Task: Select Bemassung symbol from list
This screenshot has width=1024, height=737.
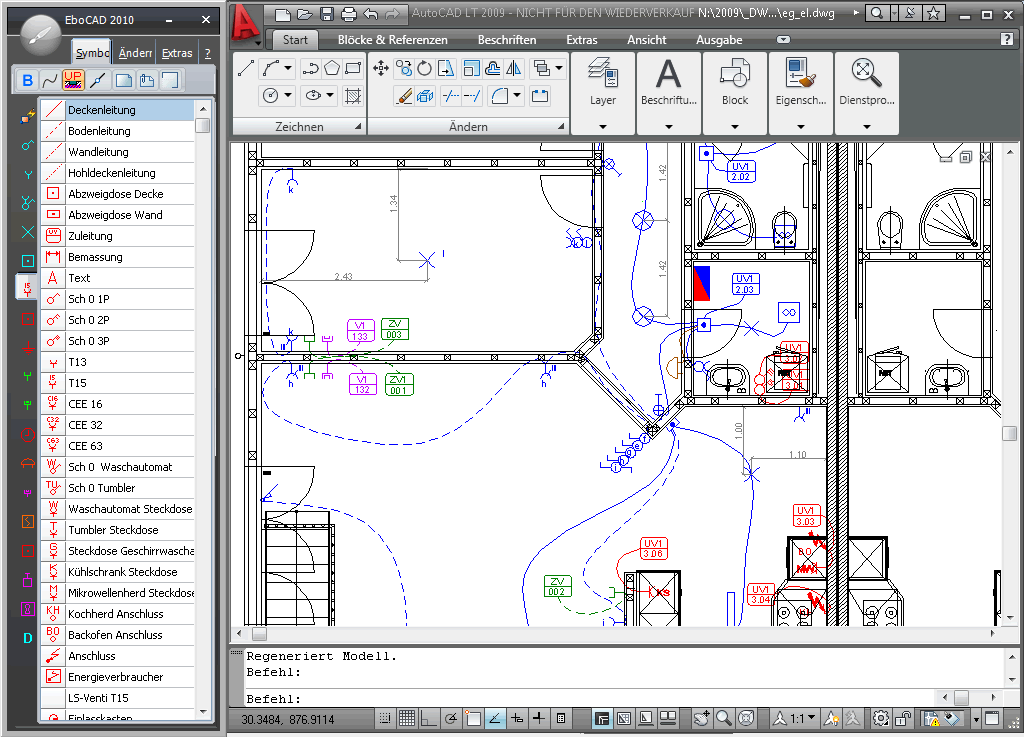Action: click(x=95, y=257)
